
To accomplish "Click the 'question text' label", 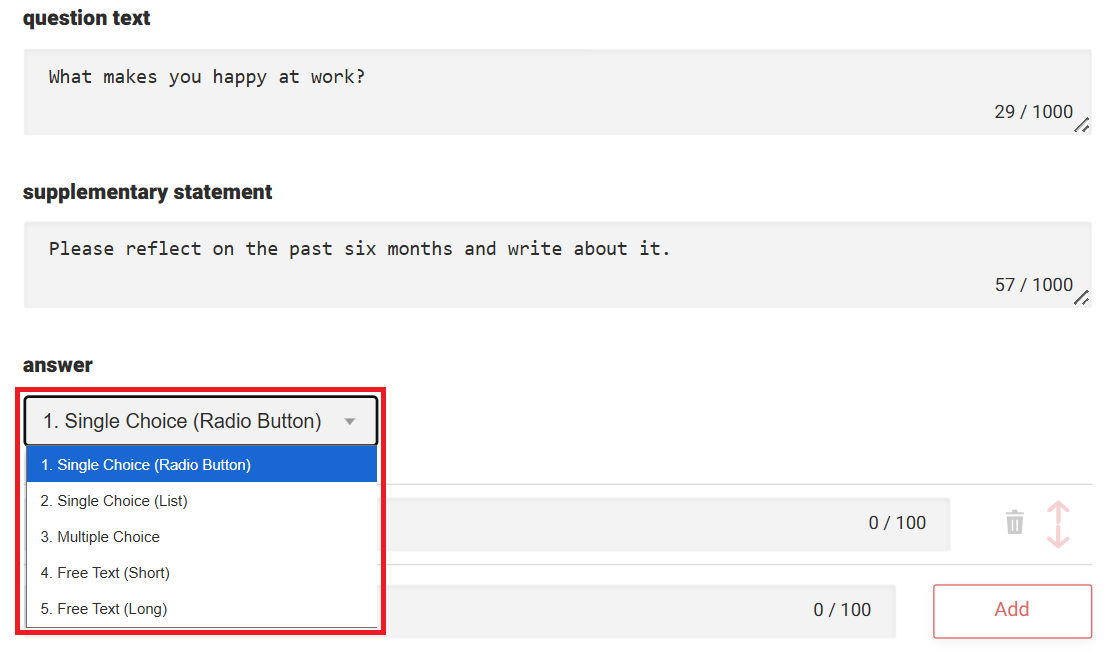I will point(87,19).
